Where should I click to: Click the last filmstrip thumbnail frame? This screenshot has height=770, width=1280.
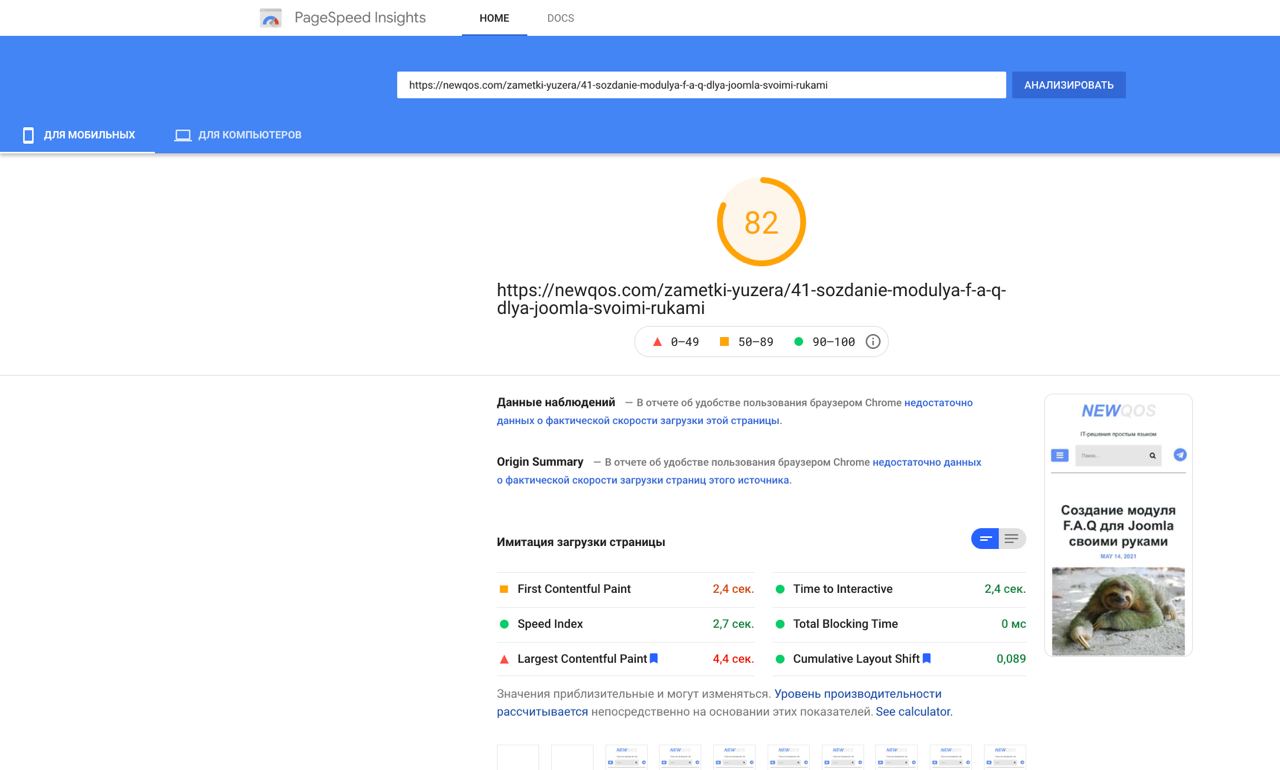point(1005,757)
